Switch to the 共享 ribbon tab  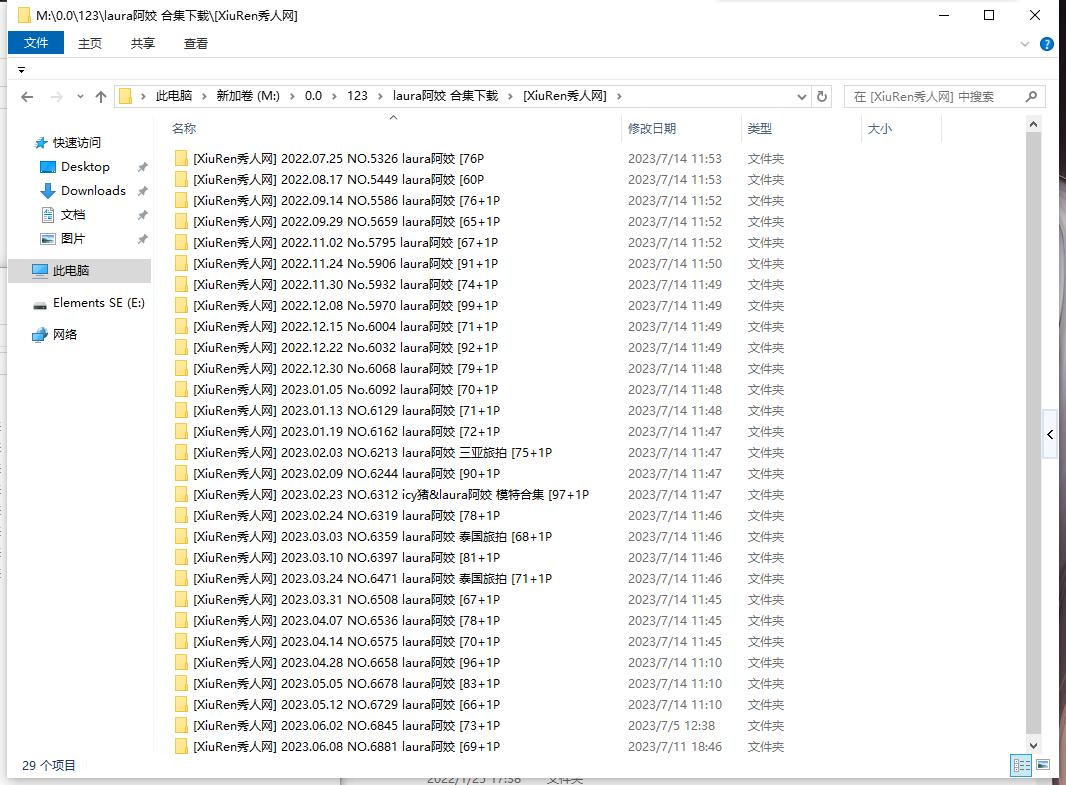(x=143, y=43)
